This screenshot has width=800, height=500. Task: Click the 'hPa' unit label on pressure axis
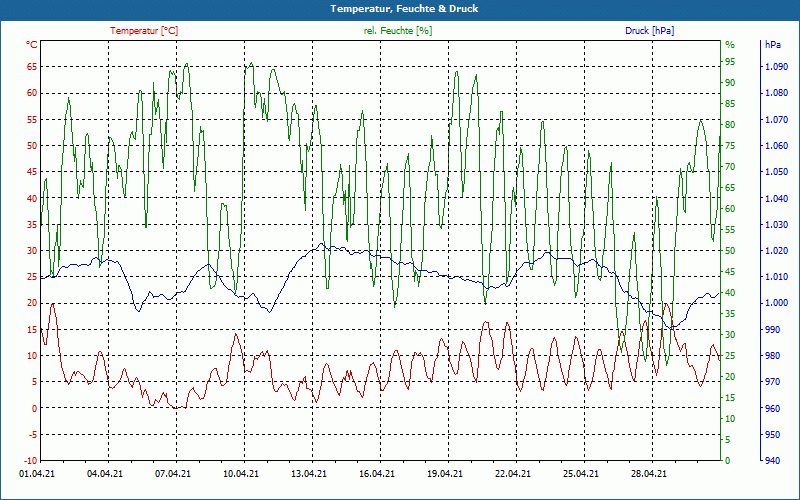tap(772, 45)
